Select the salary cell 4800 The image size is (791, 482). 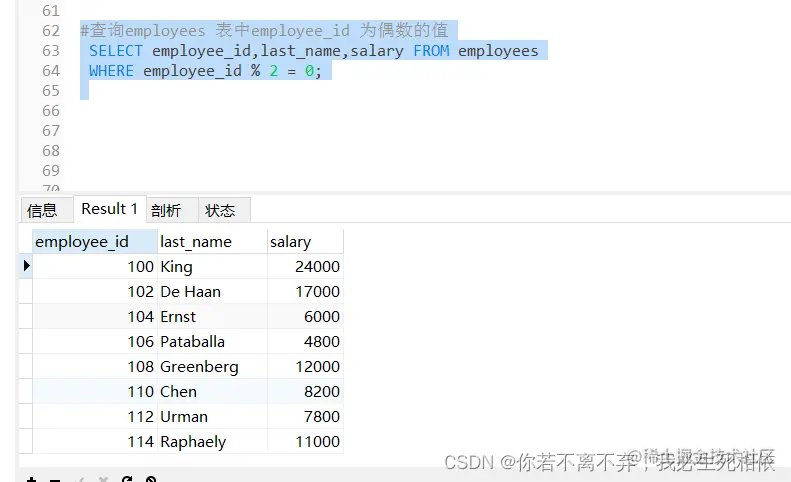(305, 341)
